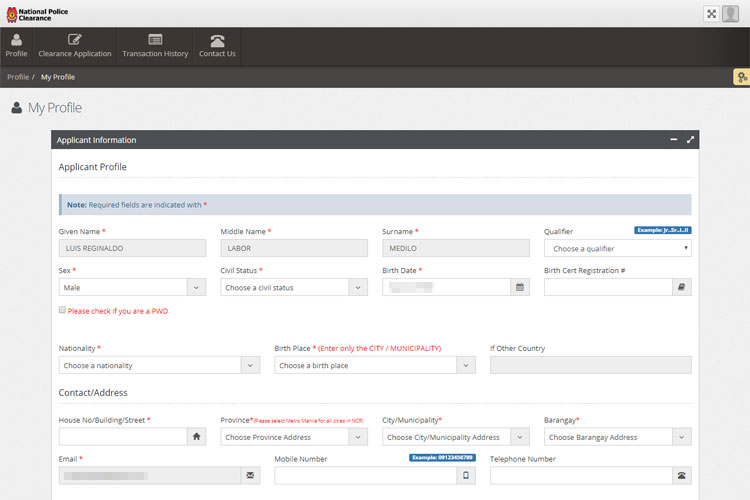Expand the Nationality dropdown
Viewport: 750px width, 500px height.
pyautogui.click(x=159, y=365)
